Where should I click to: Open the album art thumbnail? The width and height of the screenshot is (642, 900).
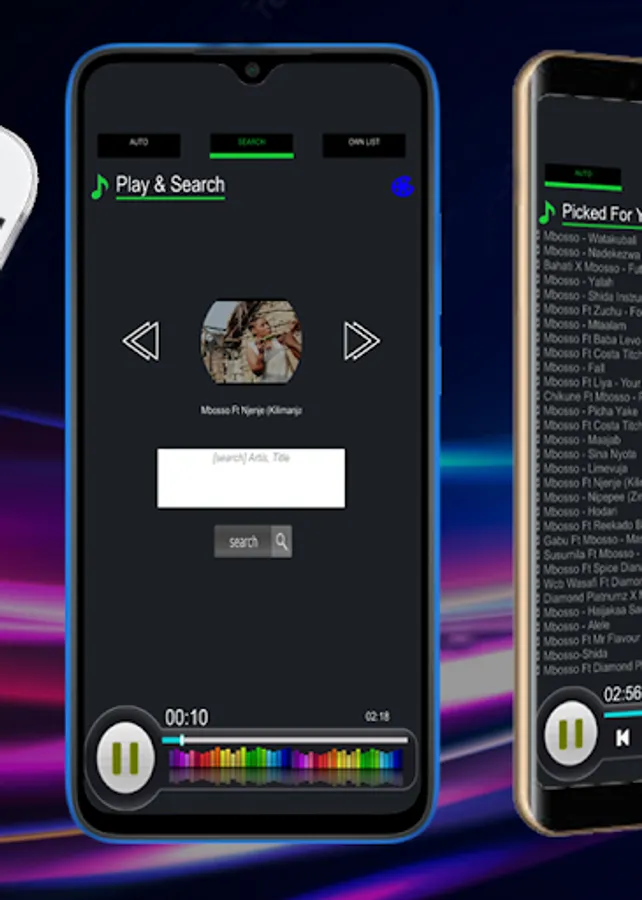point(251,342)
